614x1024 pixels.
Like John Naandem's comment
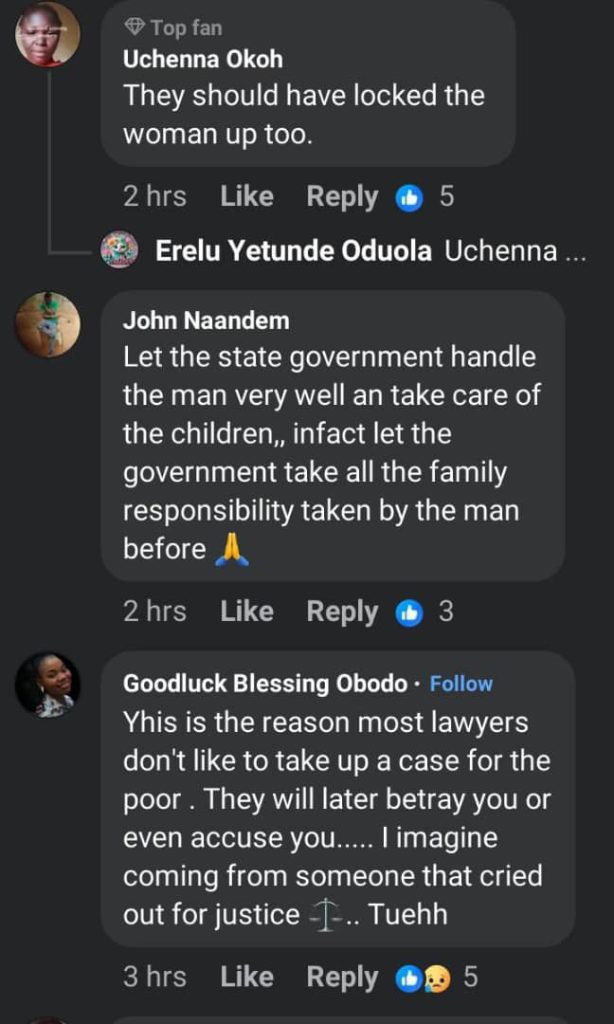point(247,612)
